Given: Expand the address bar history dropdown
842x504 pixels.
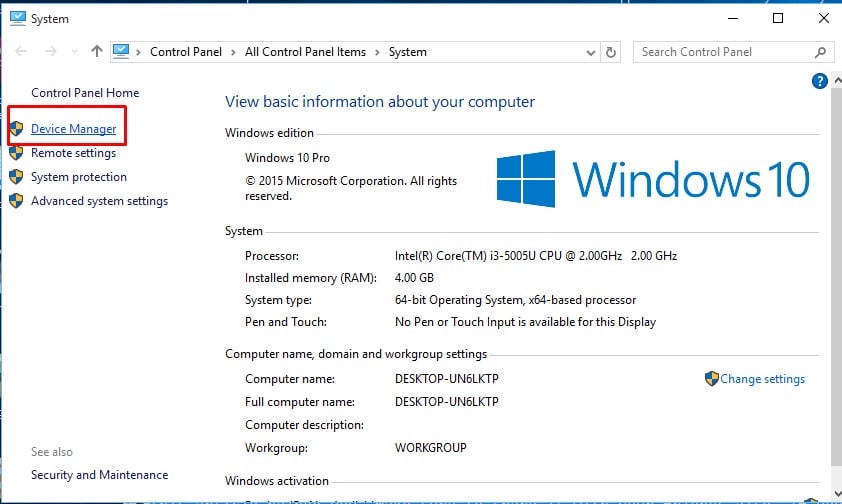Looking at the screenshot, I should coord(591,53).
